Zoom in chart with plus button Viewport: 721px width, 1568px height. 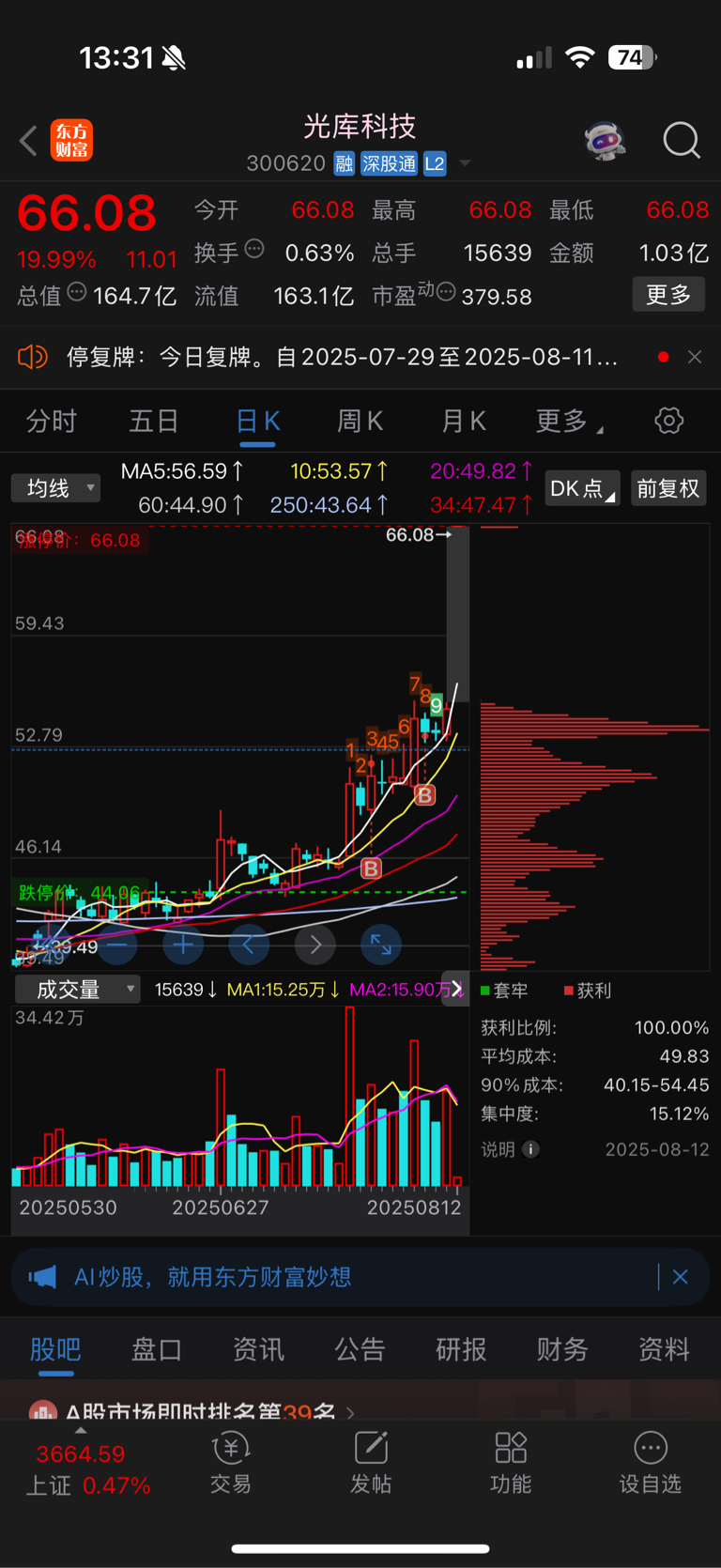183,945
